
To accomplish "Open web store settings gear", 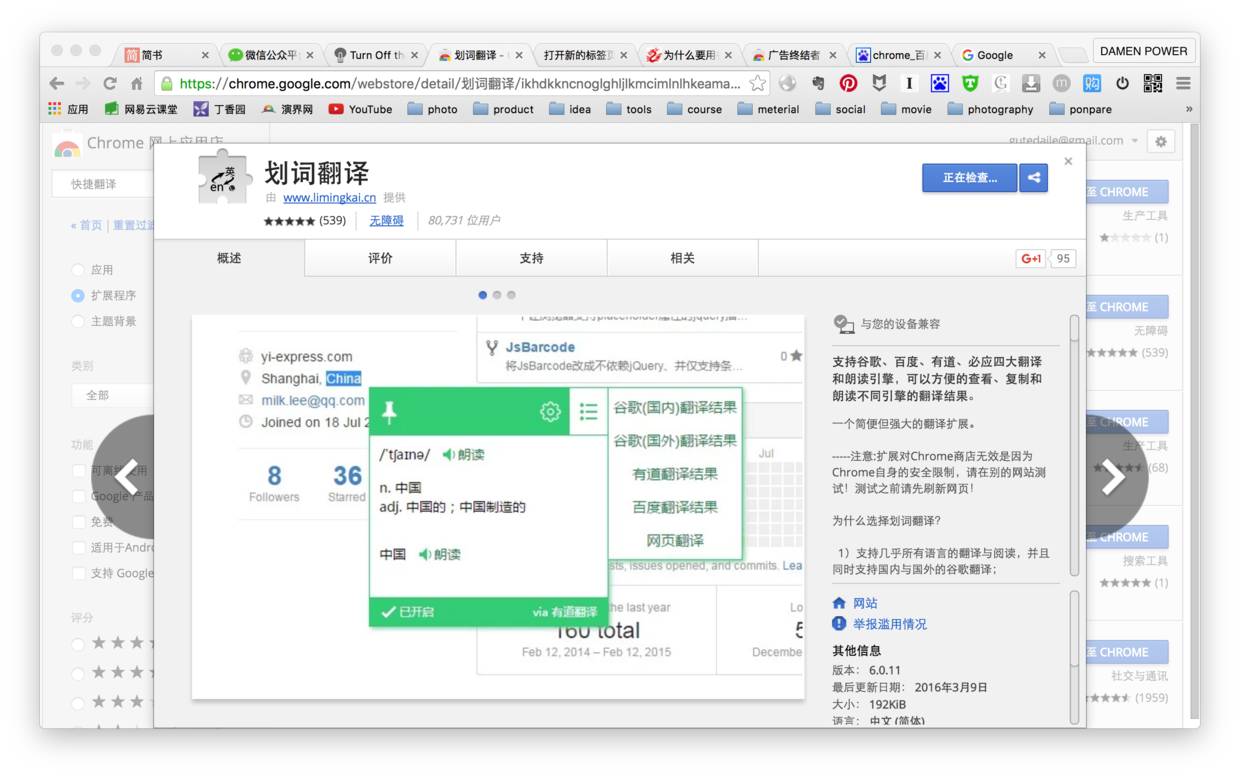I will coord(1160,142).
